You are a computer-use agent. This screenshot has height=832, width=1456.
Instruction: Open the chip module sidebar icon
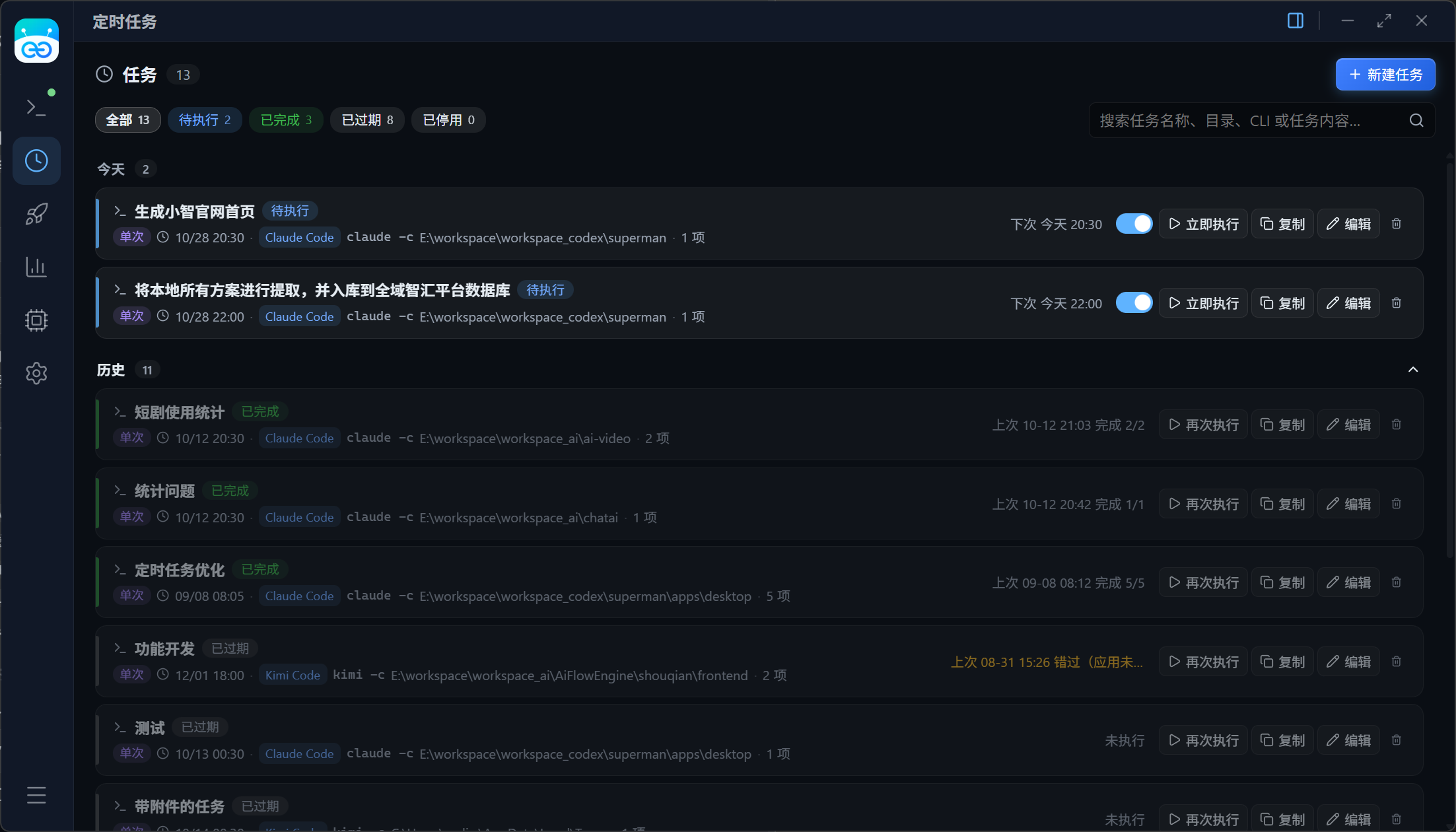click(36, 320)
